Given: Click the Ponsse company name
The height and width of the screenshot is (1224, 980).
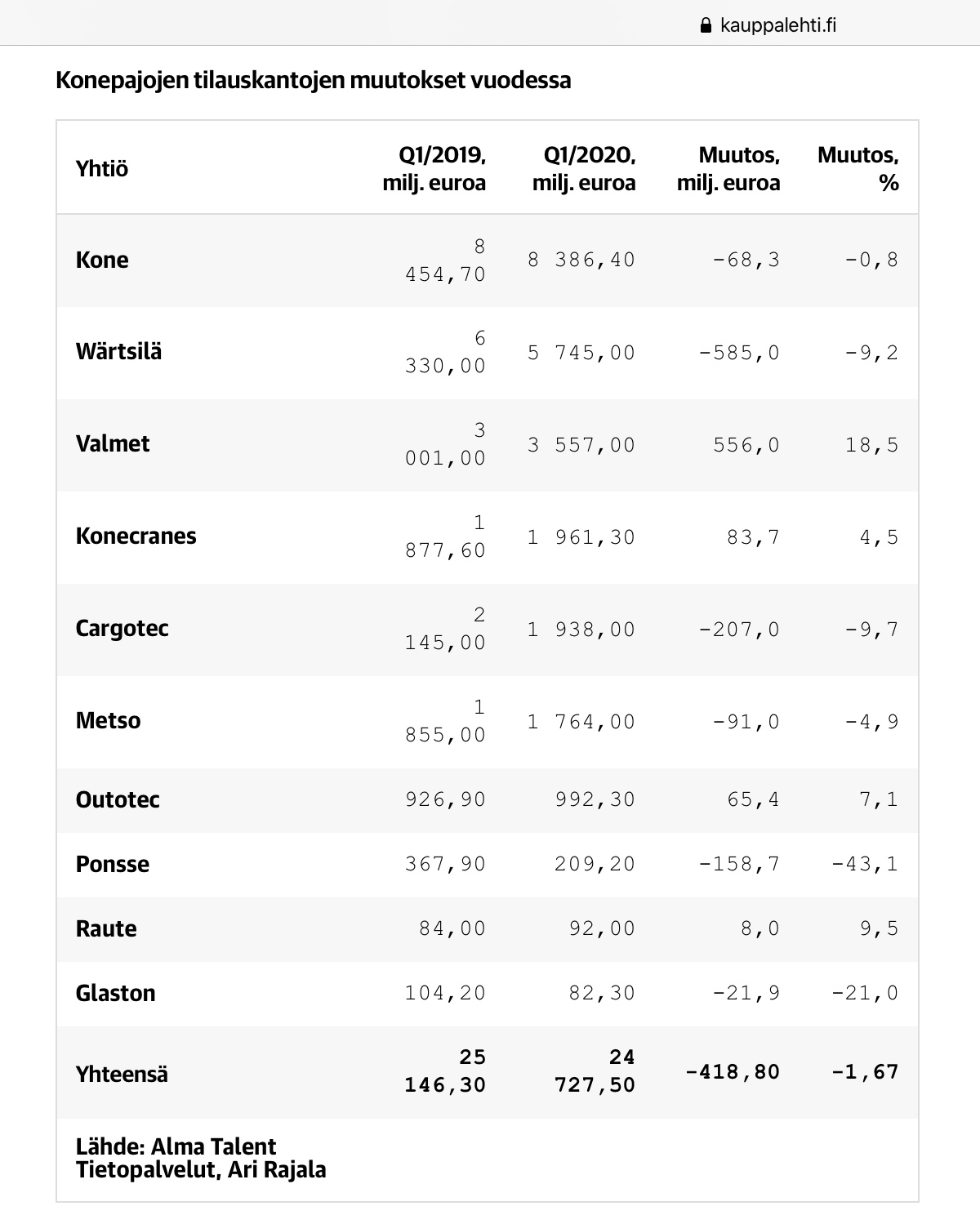Looking at the screenshot, I should click(112, 865).
